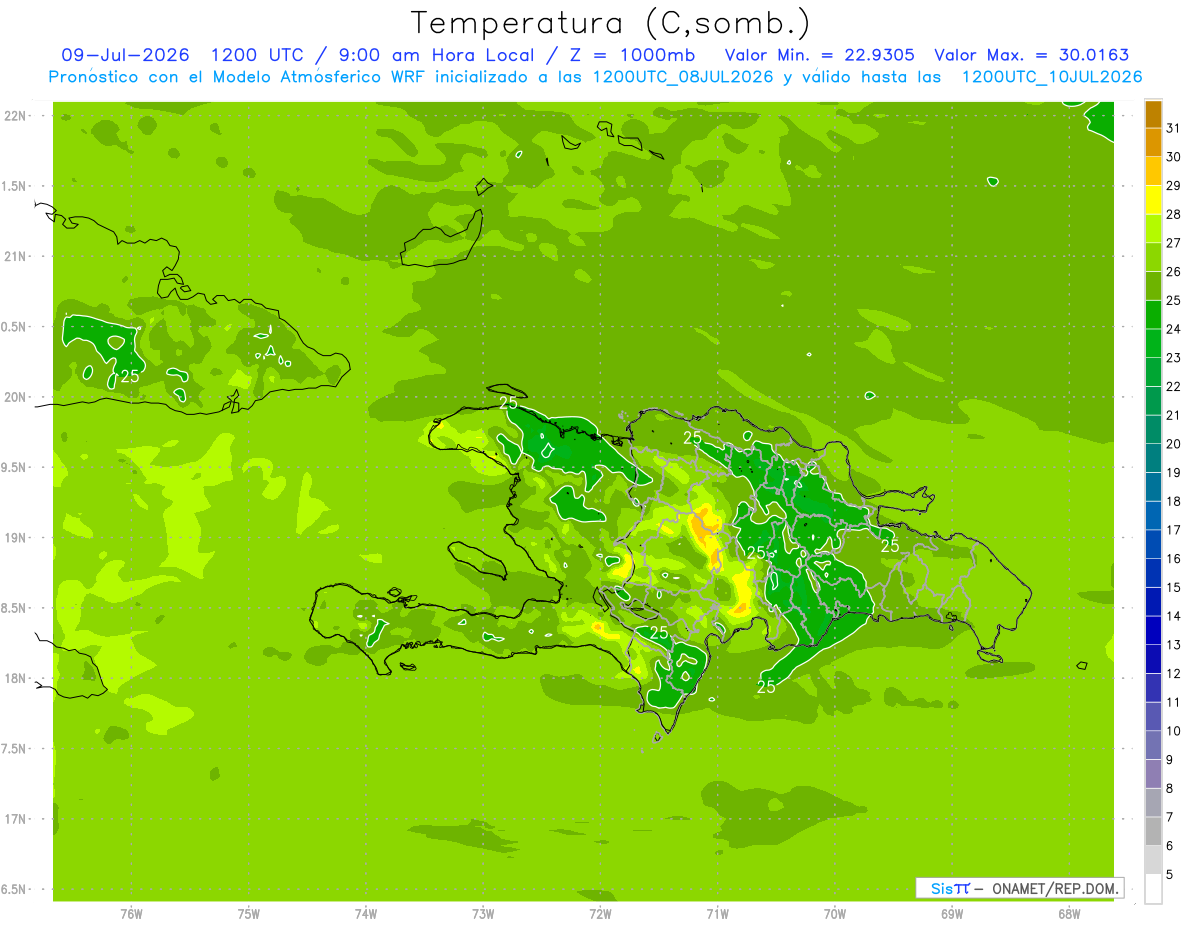Click the "SisTT - ONAMET/REP.DOM." credit box
Viewport: 1200px width, 927px height.
pos(1020,888)
